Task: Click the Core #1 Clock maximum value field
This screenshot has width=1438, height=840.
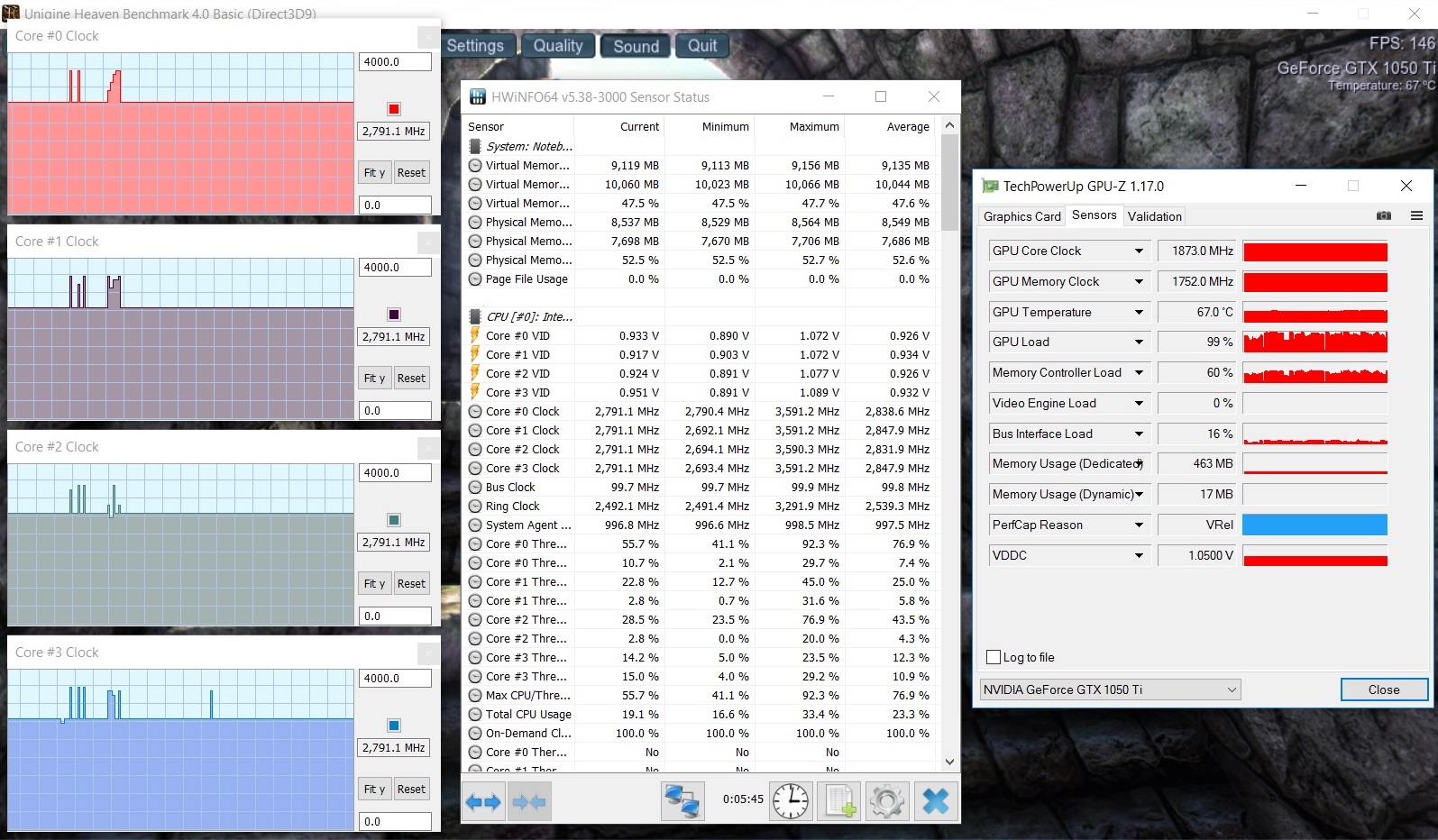Action: [x=395, y=268]
